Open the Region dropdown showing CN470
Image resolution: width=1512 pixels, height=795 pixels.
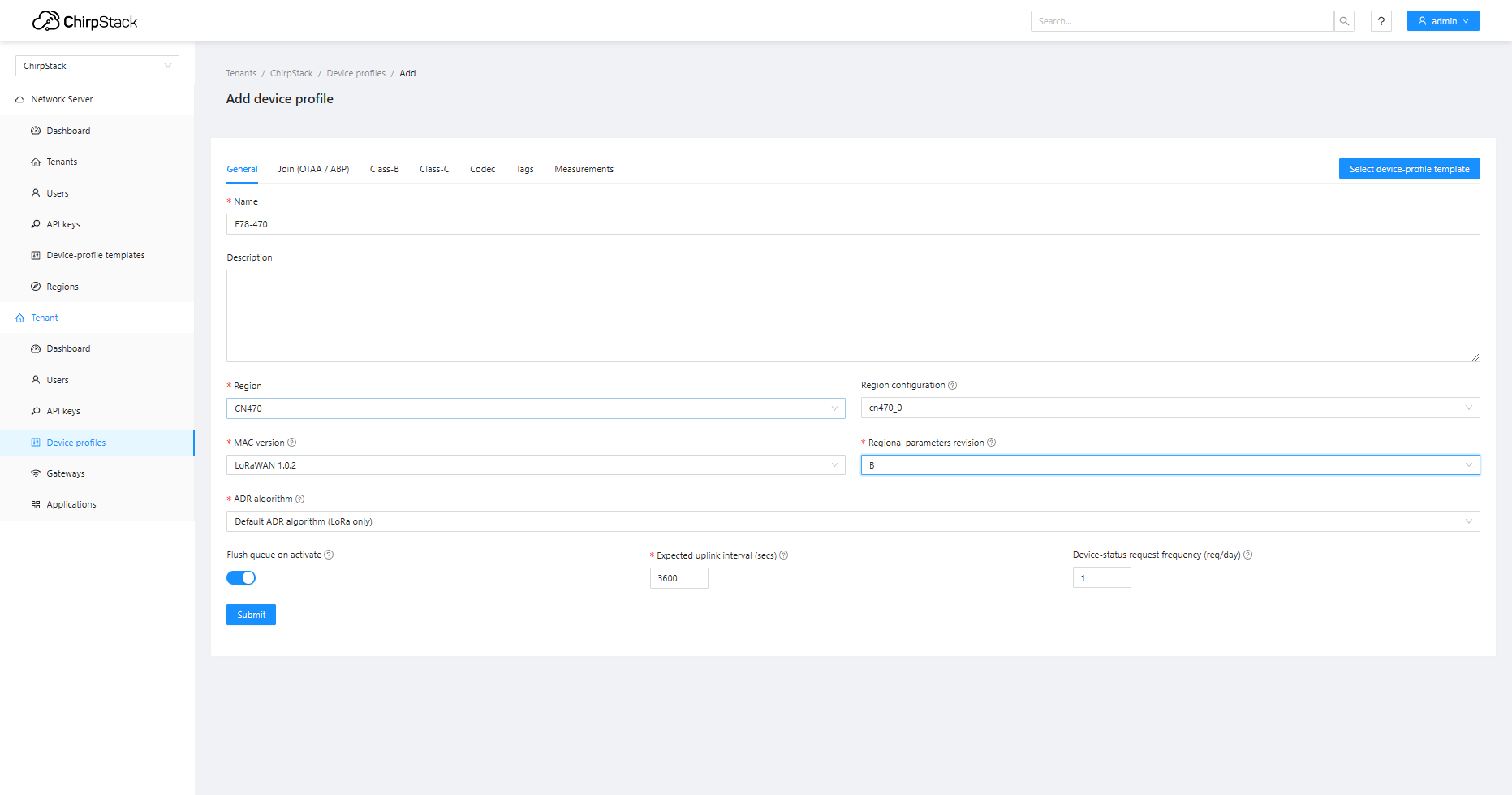(x=535, y=408)
